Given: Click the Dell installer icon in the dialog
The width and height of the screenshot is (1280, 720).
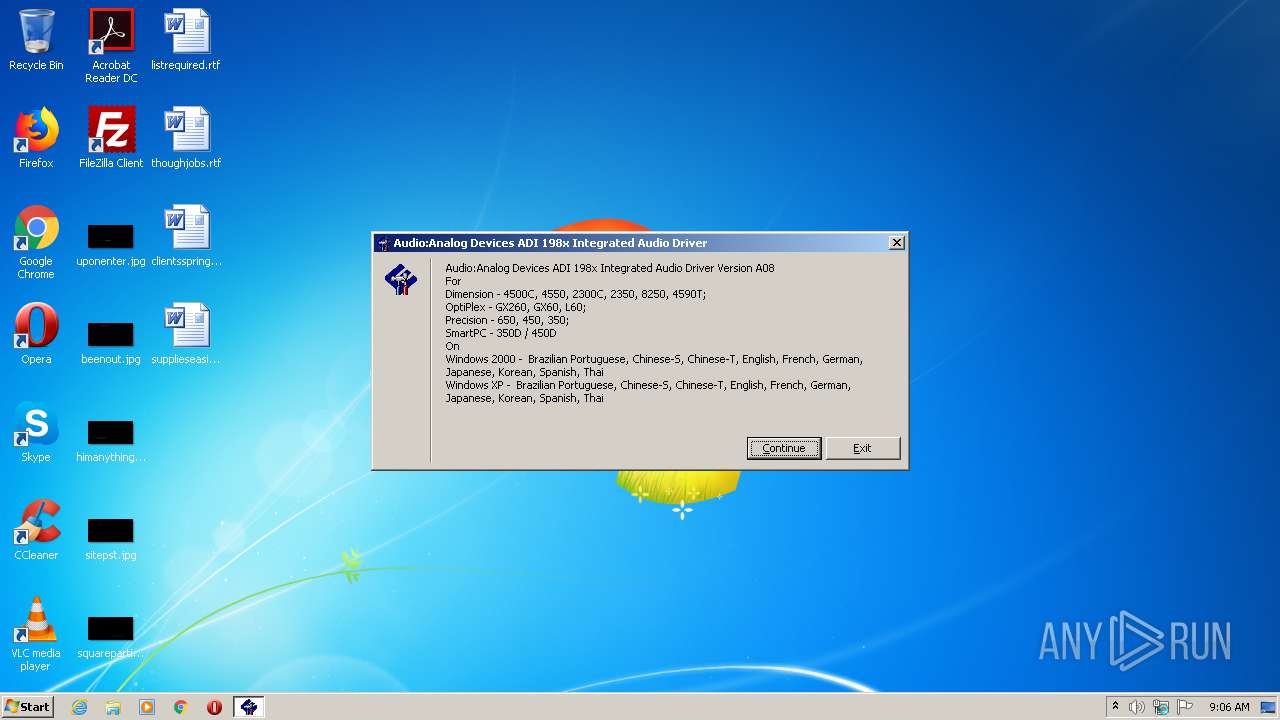Looking at the screenshot, I should [x=401, y=281].
